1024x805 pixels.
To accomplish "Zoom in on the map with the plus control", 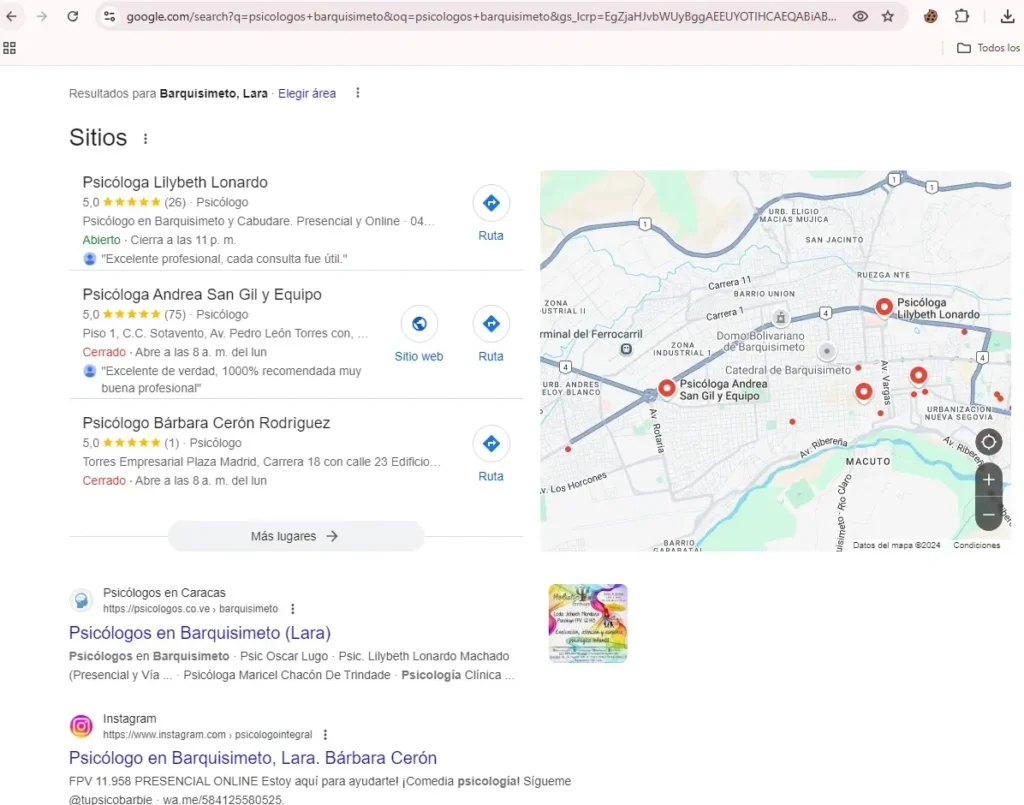I will (x=988, y=479).
